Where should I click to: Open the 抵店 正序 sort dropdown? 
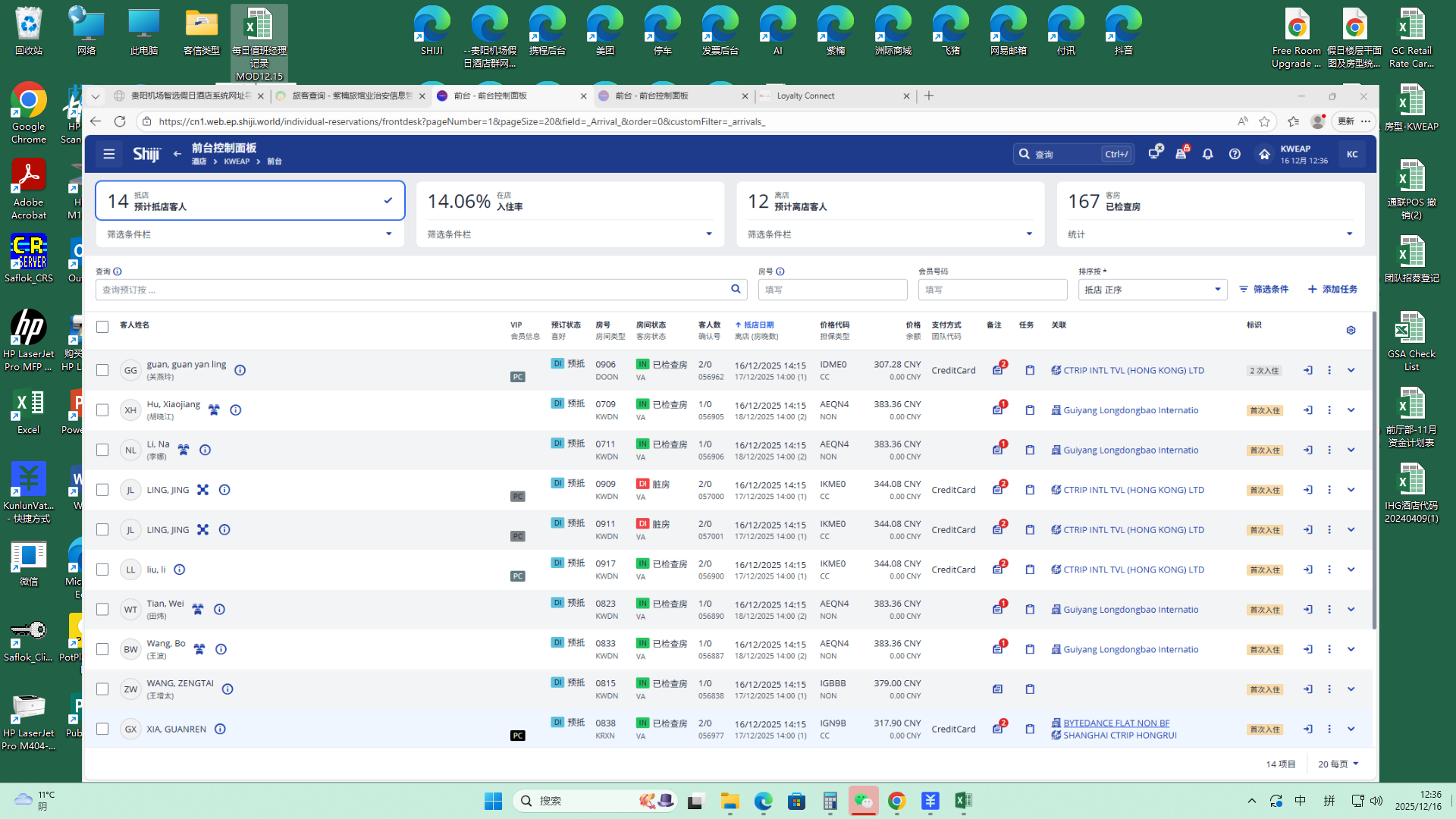[x=1152, y=290]
